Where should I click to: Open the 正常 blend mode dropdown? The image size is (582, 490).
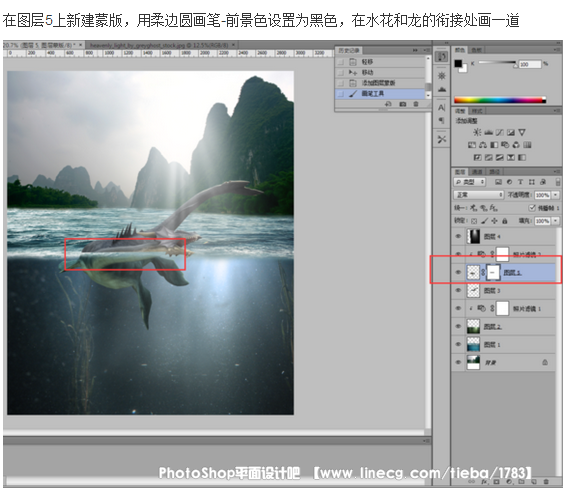[x=478, y=195]
